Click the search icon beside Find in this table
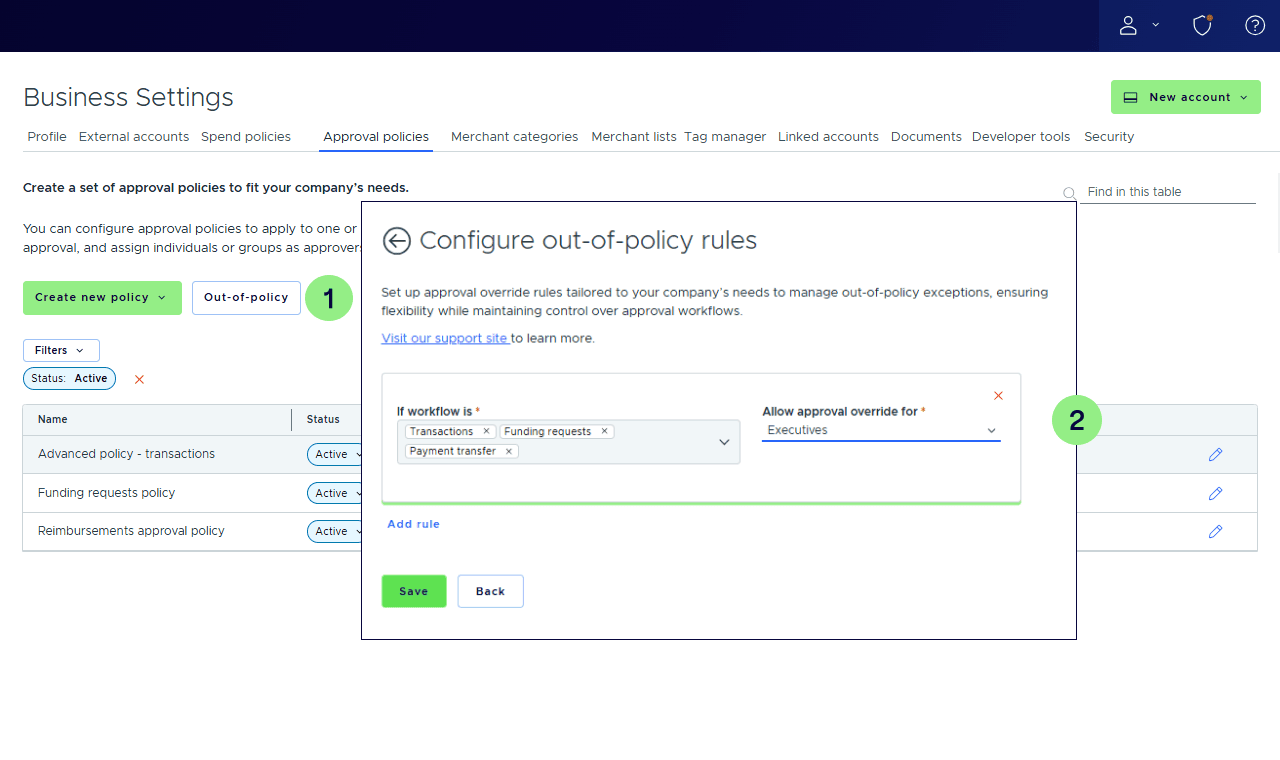 [x=1068, y=193]
